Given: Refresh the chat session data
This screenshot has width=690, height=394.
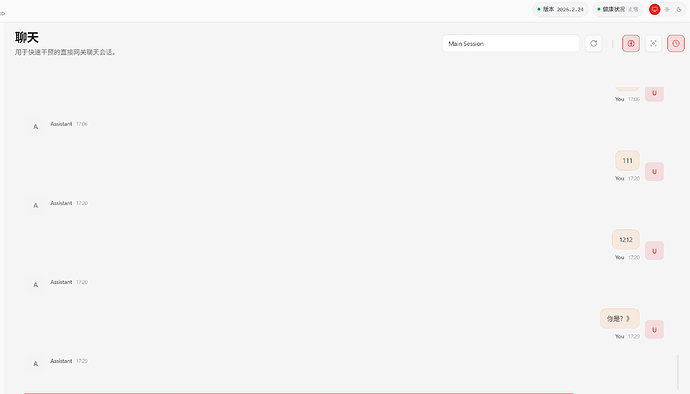Looking at the screenshot, I should (594, 44).
